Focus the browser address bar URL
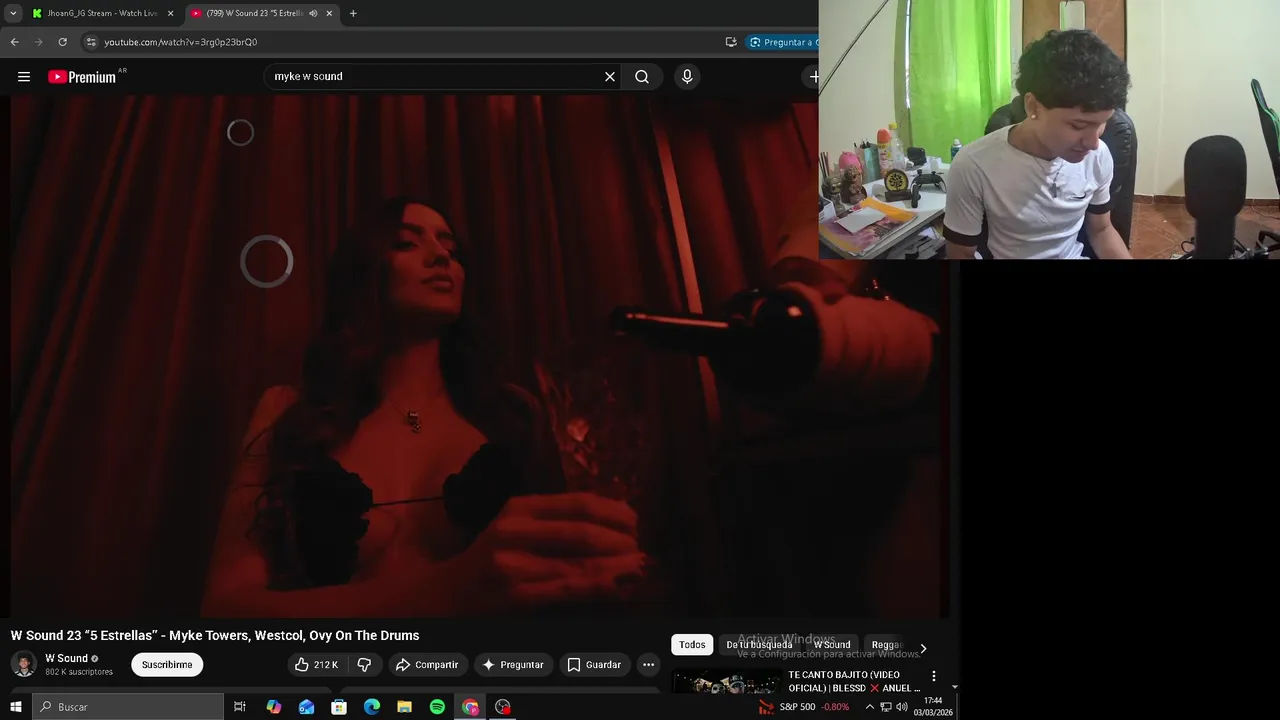 (181, 42)
